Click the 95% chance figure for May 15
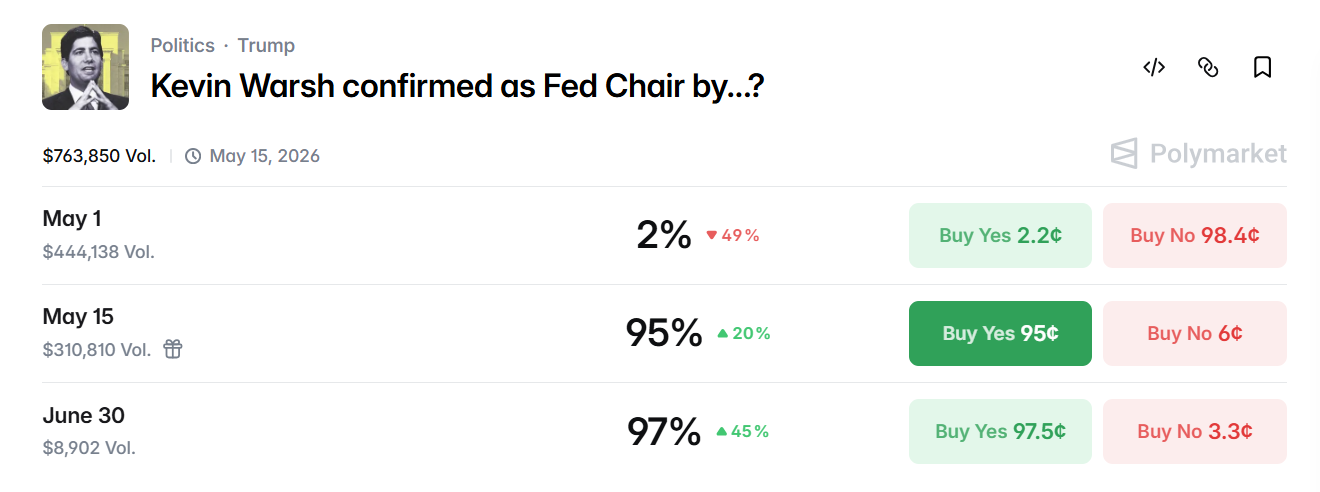1320x492 pixels. click(664, 334)
